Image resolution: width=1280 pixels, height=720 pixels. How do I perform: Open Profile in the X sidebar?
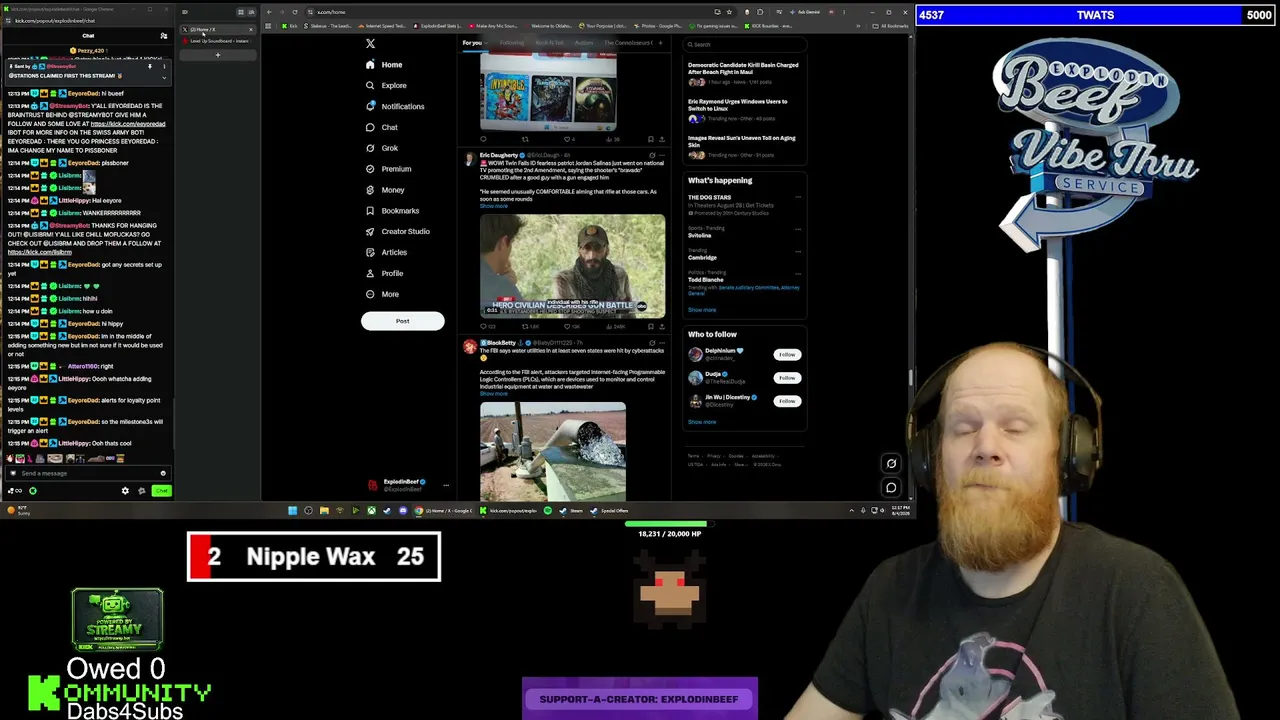[x=385, y=273]
